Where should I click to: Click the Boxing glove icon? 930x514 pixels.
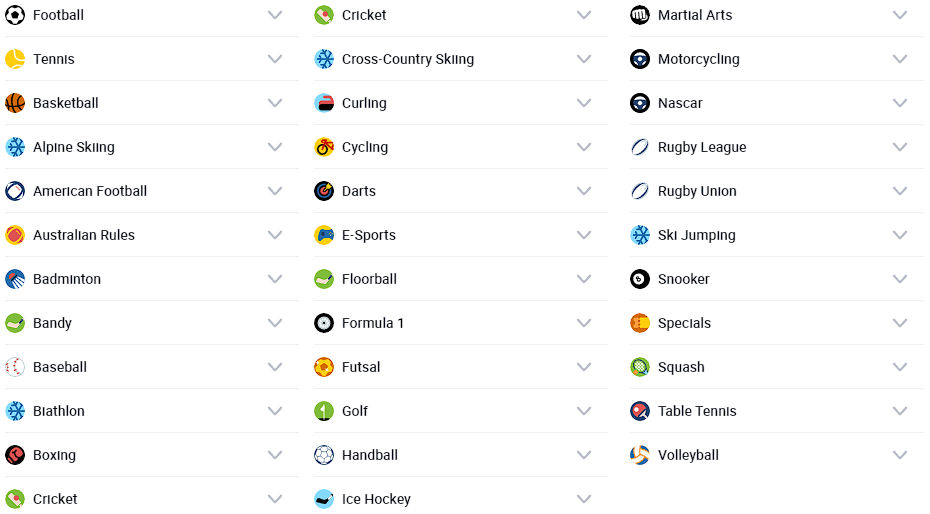click(15, 455)
